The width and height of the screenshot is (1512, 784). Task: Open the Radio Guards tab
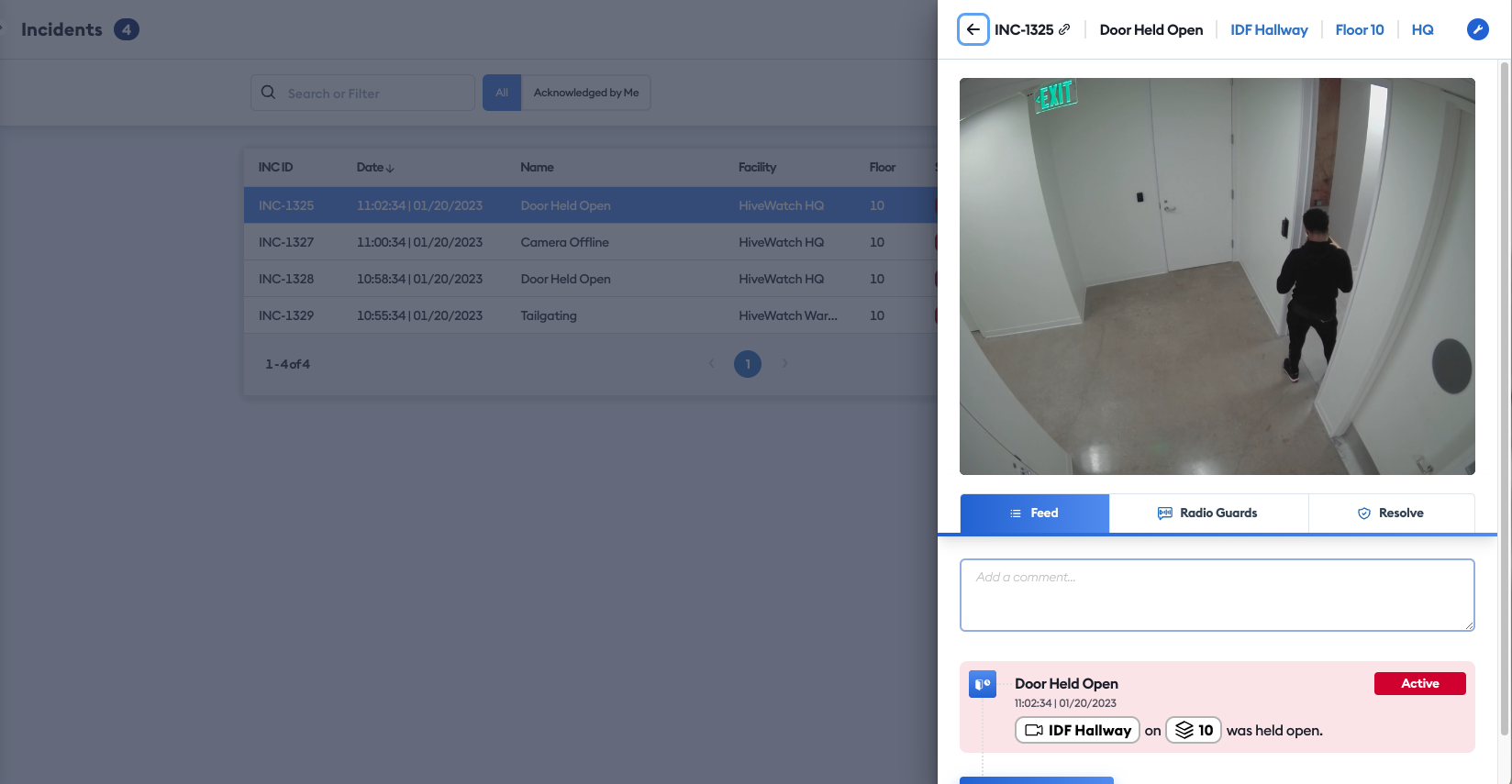[x=1208, y=513]
